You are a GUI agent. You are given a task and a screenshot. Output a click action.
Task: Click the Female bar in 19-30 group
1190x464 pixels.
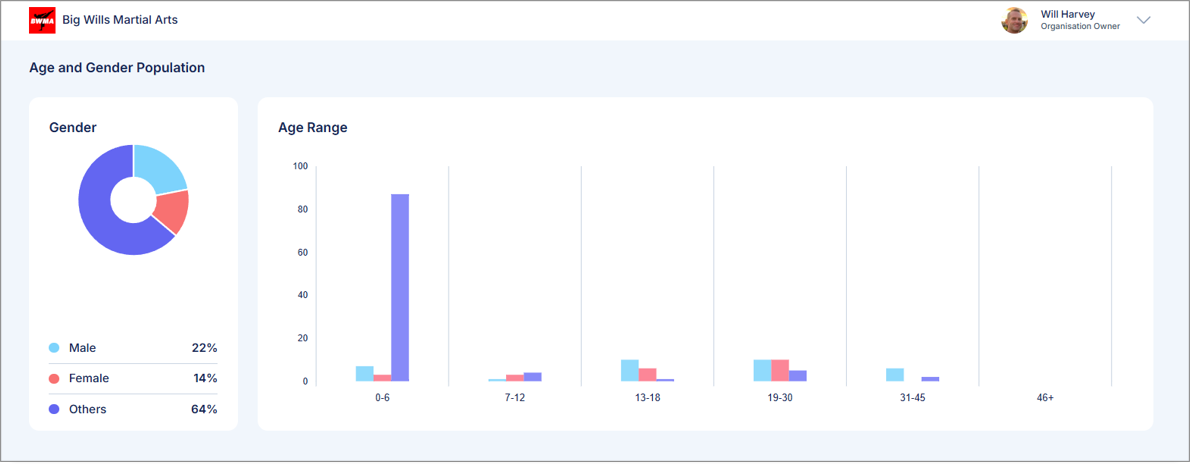(x=780, y=371)
